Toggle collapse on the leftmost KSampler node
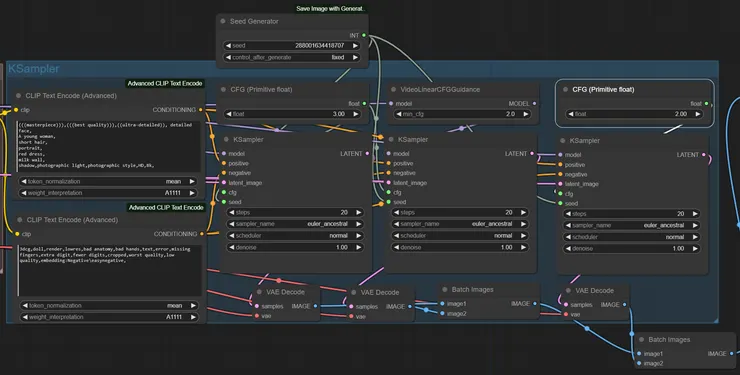This screenshot has width=740, height=375. (x=226, y=140)
